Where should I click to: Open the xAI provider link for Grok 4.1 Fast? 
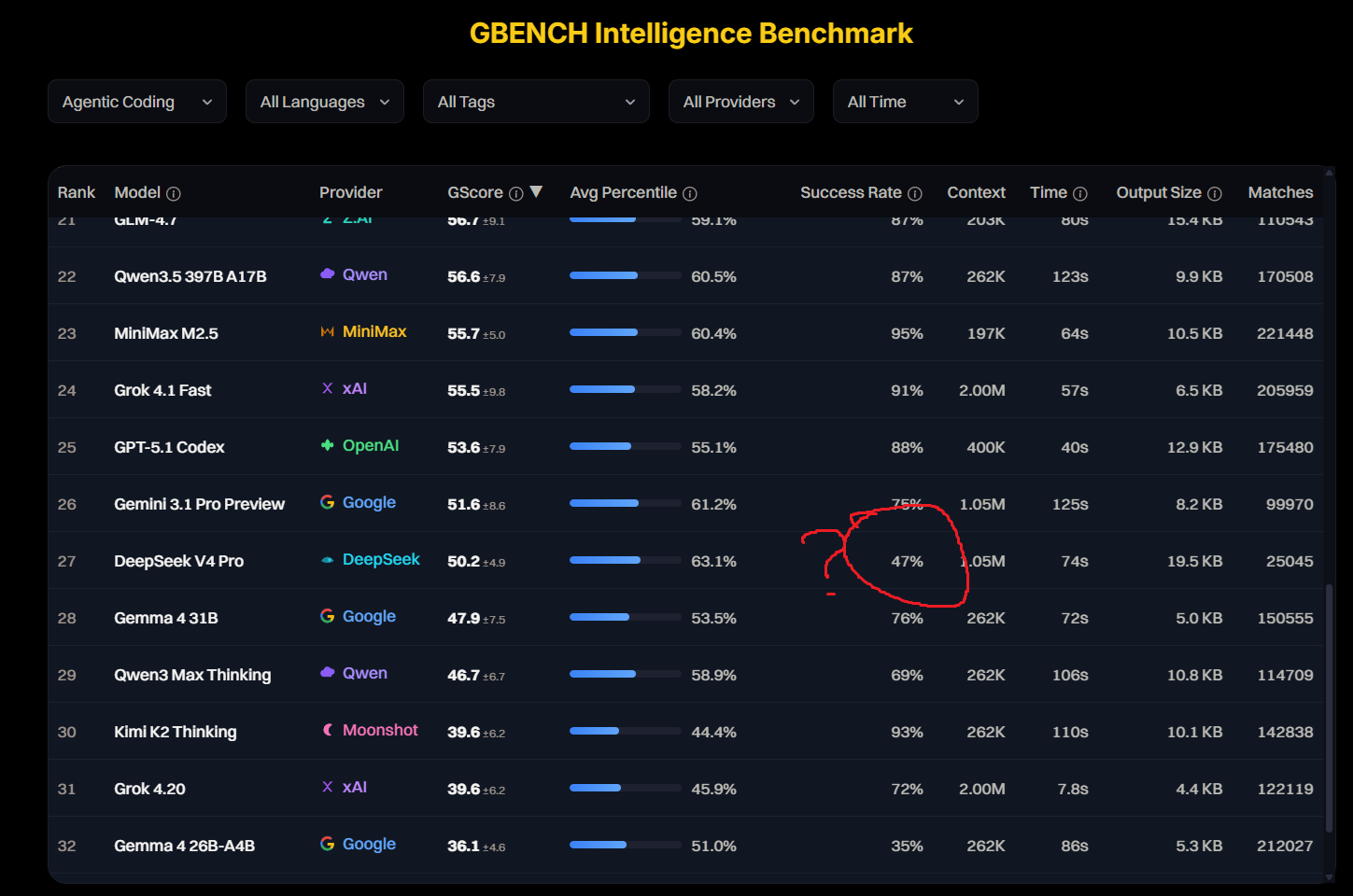355,388
